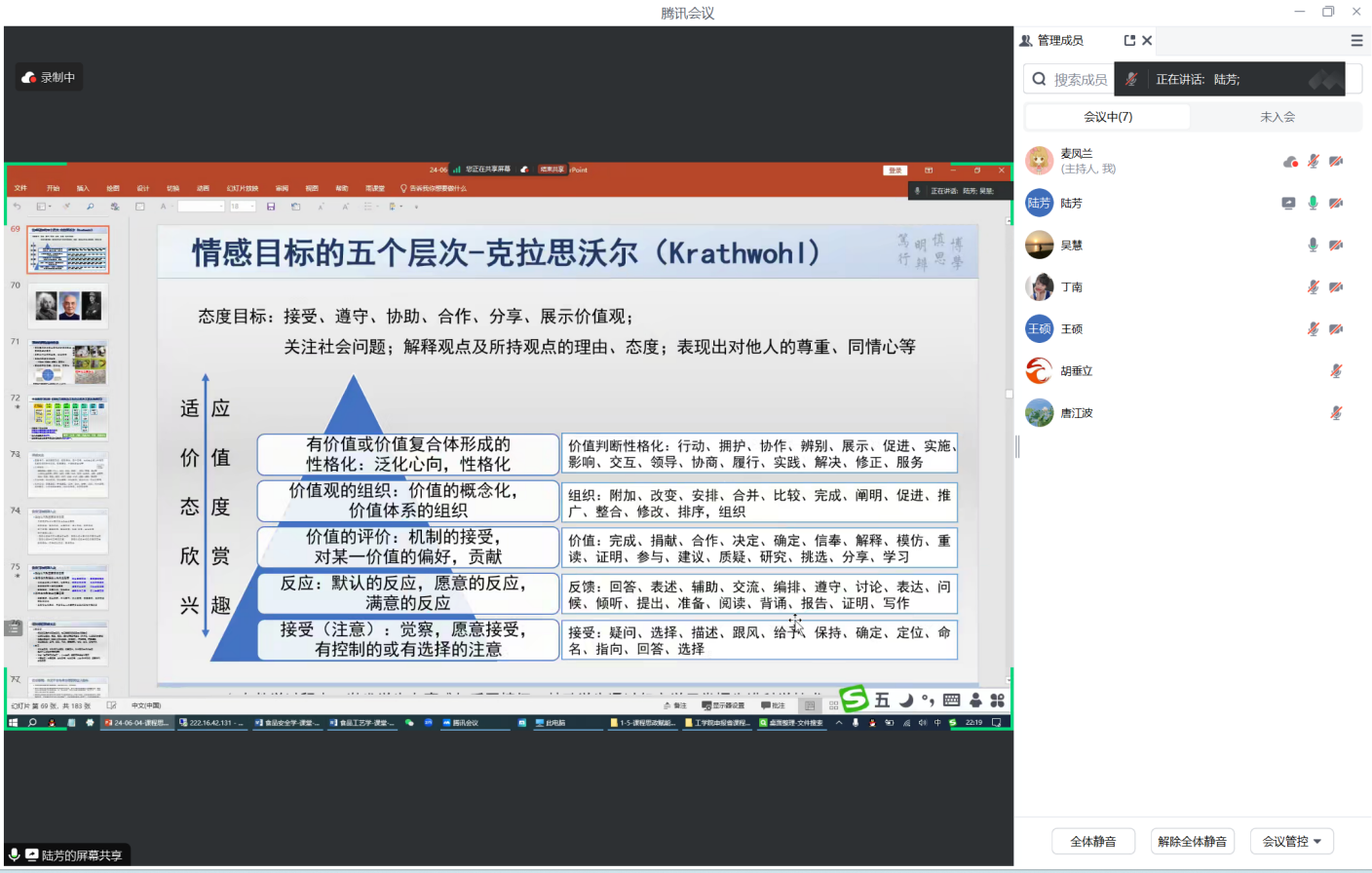
Task: Unmute 唐江波's microphone
Action: click(1336, 413)
